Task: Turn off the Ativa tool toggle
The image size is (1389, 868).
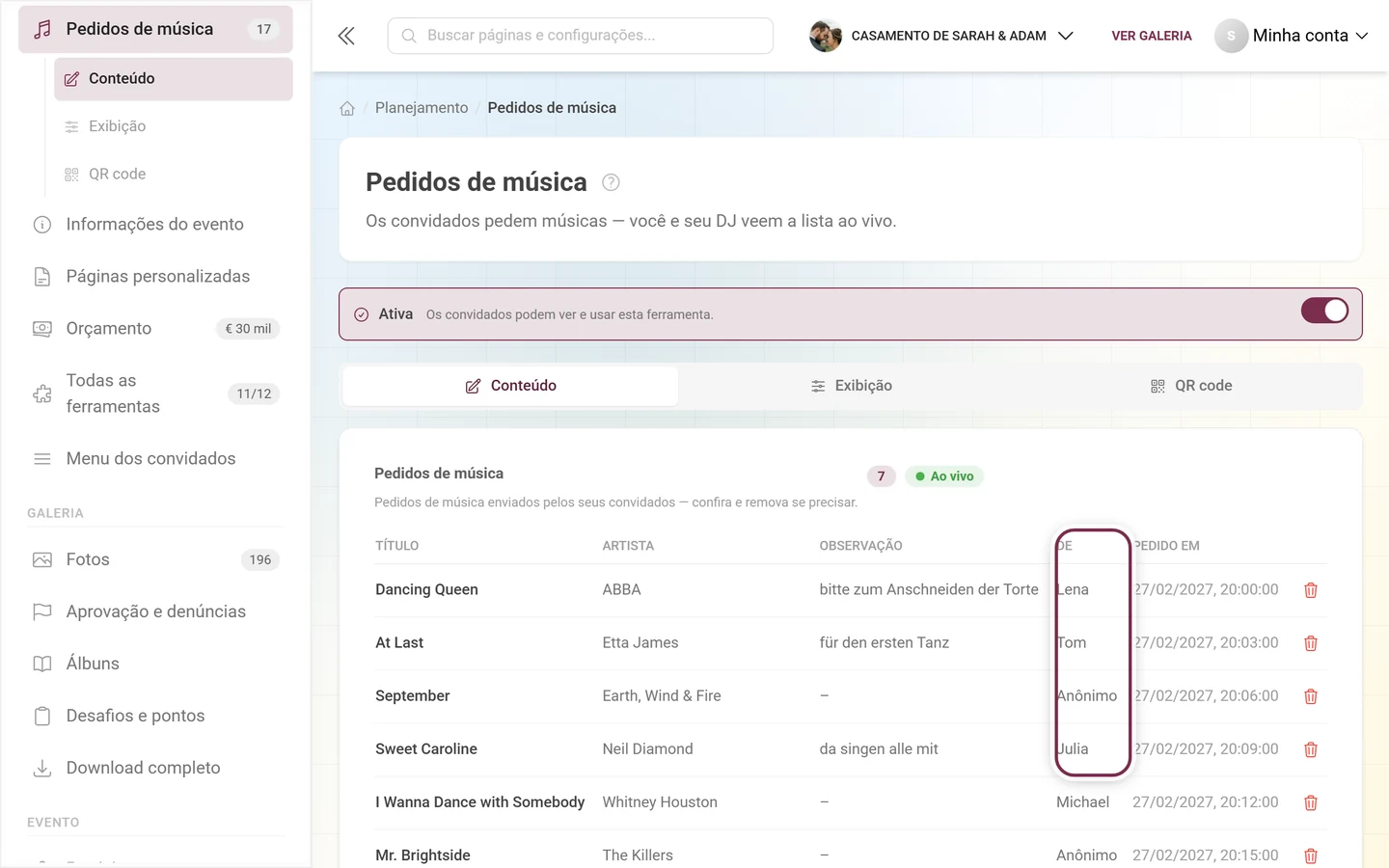Action: pos(1324,311)
